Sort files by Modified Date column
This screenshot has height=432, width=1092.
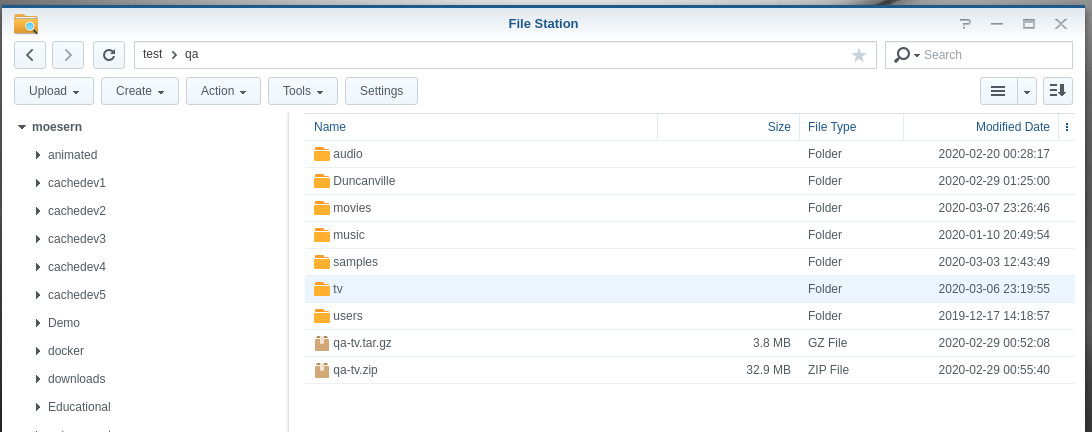point(1012,127)
